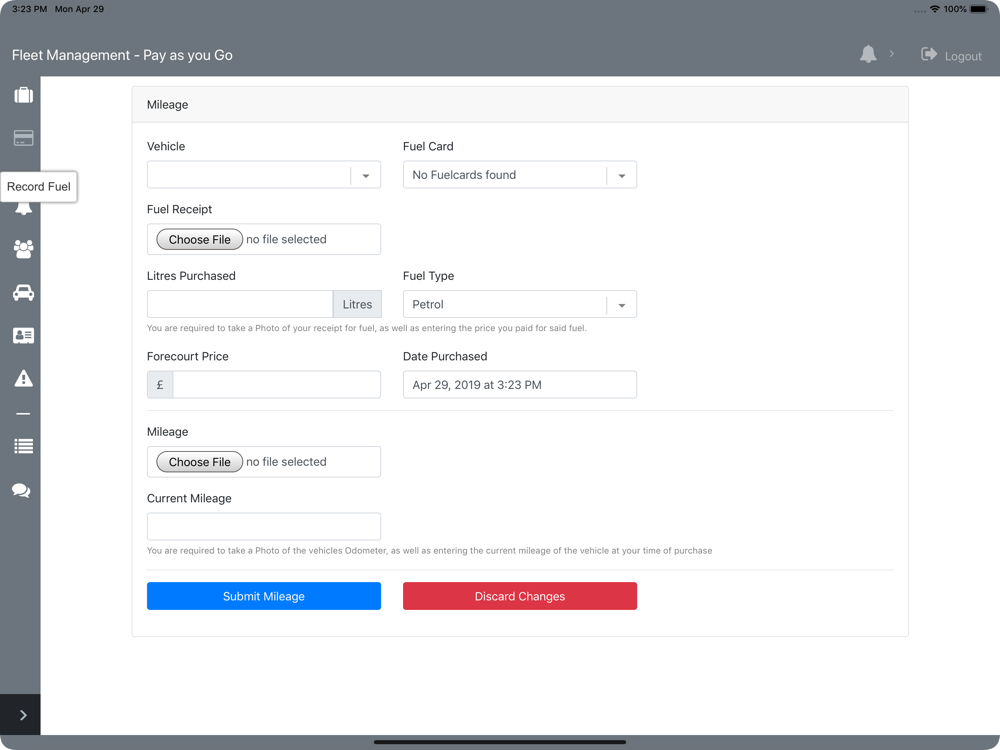Select the users group icon in sidebar
This screenshot has height=750, width=1000.
click(x=23, y=249)
